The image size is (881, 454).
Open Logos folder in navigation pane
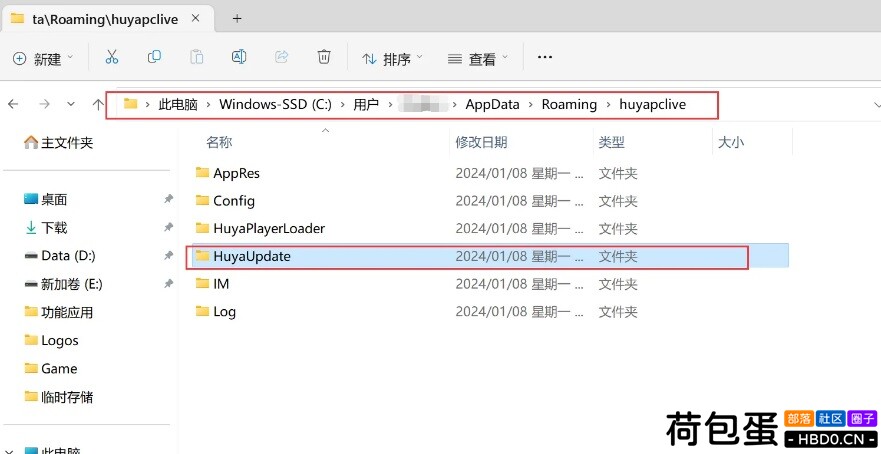(x=51, y=340)
